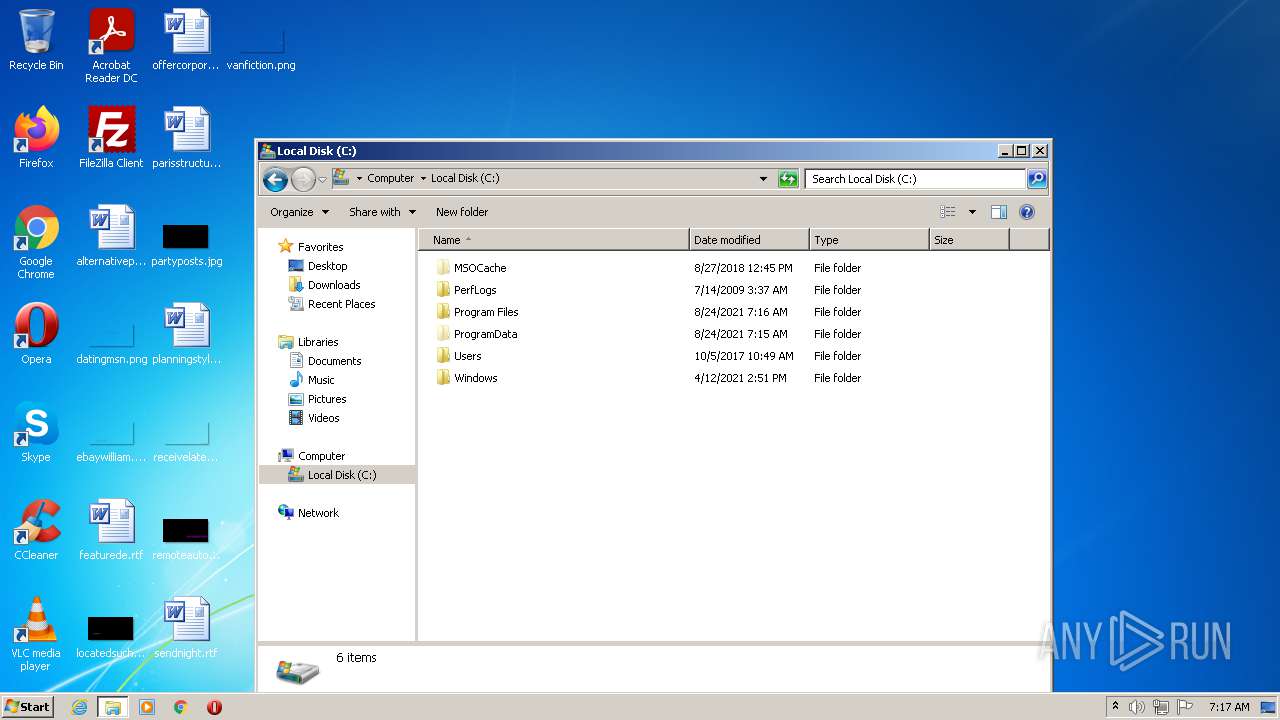Click the Back navigation arrow
The image size is (1280, 720).
pos(275,179)
